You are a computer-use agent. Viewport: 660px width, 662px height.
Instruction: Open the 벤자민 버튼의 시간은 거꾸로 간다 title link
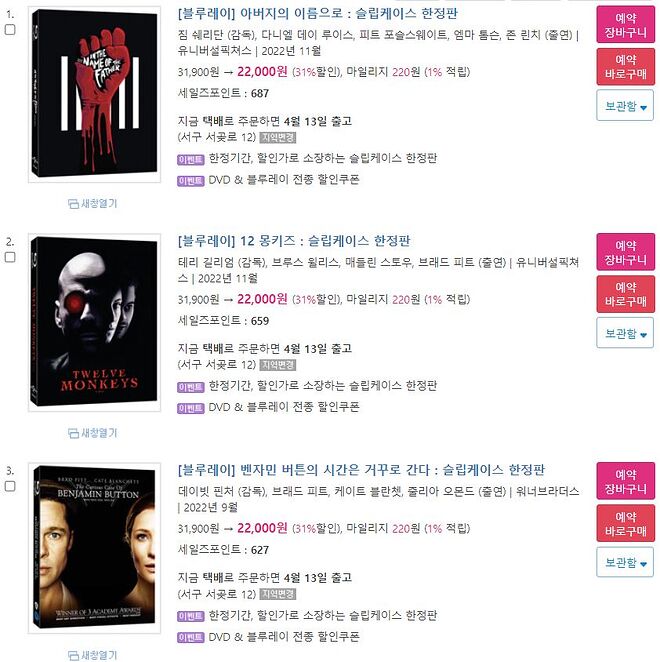coord(361,470)
